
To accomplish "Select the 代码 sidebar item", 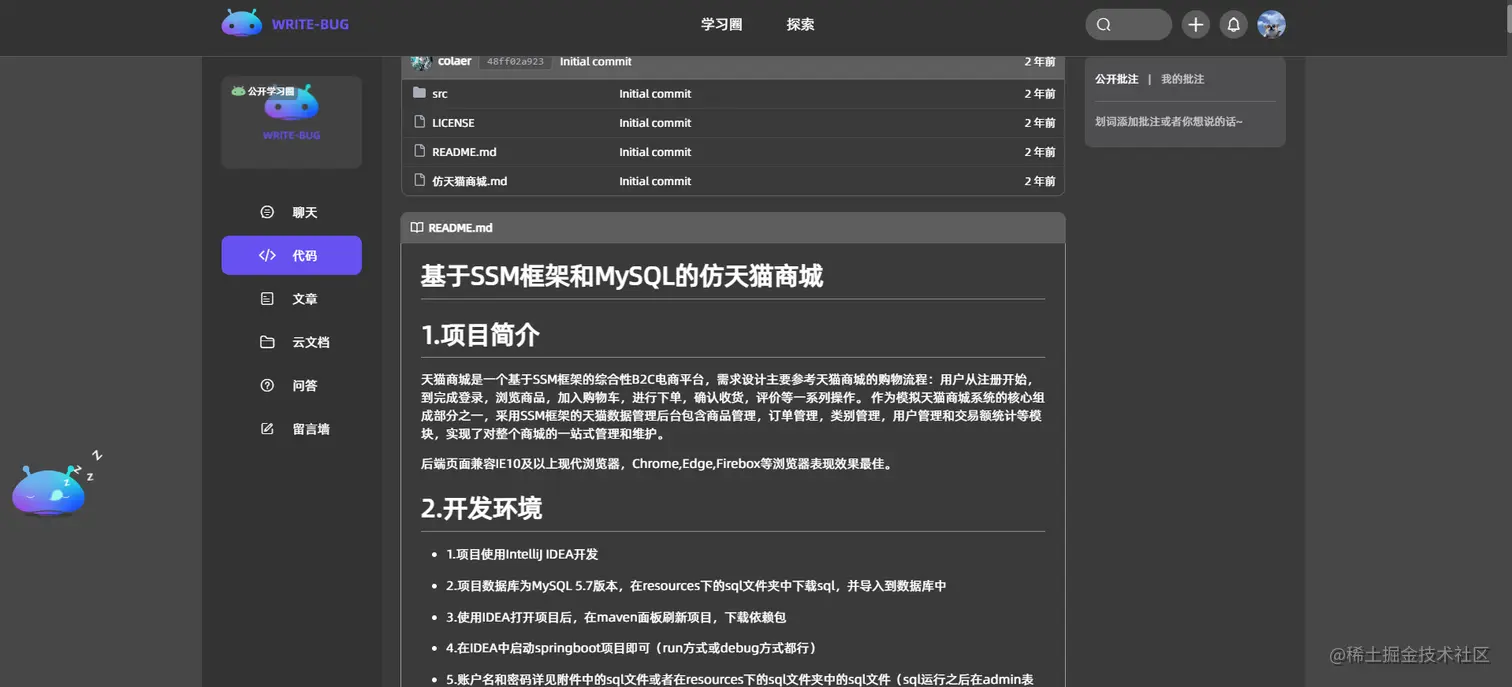I will [291, 255].
